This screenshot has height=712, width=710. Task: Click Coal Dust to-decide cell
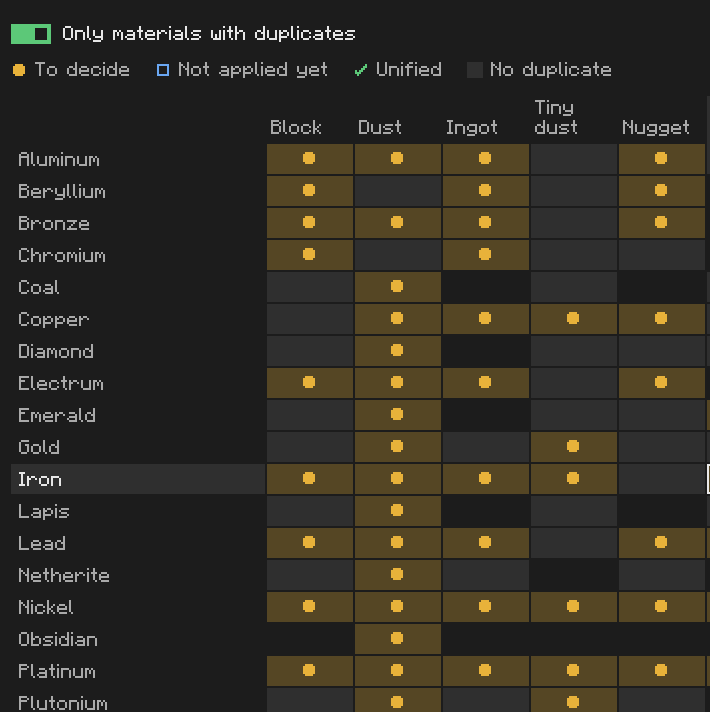click(398, 287)
